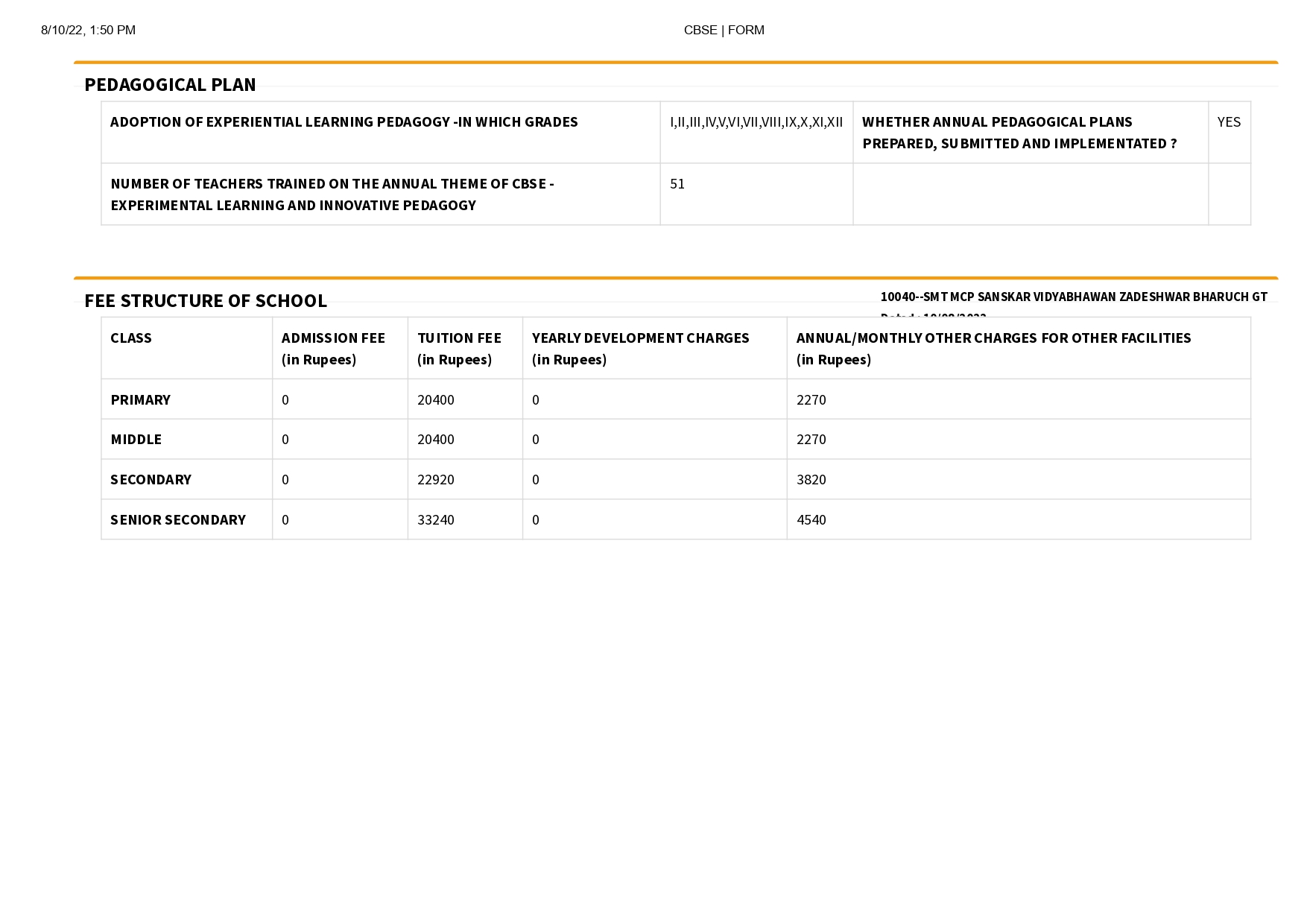Screen dimensions: 1307x924
Task: Click the ADMISSION FEE column header
Action: (333, 349)
